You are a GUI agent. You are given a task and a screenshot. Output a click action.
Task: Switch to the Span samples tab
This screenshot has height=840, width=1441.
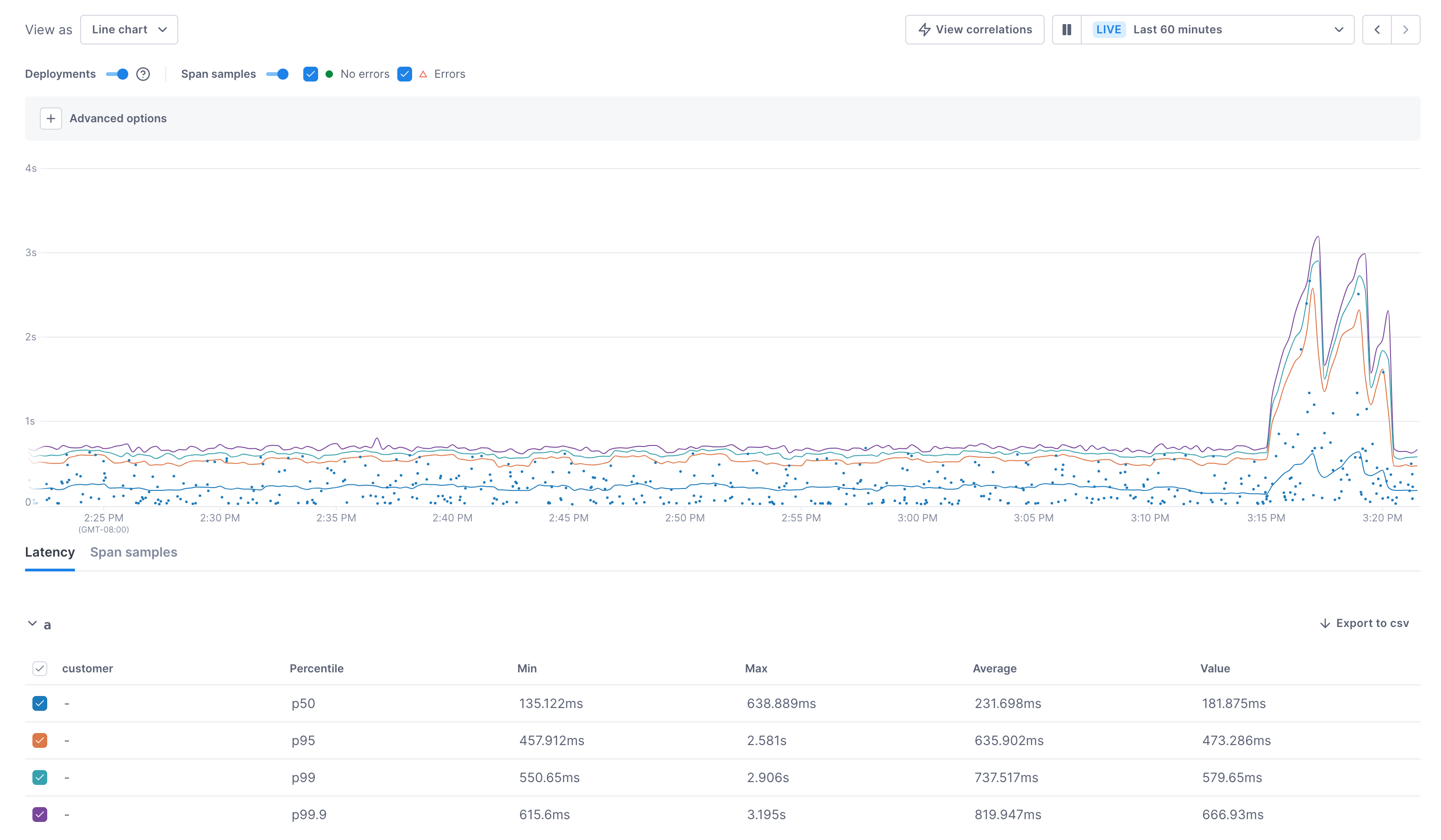pos(133,552)
